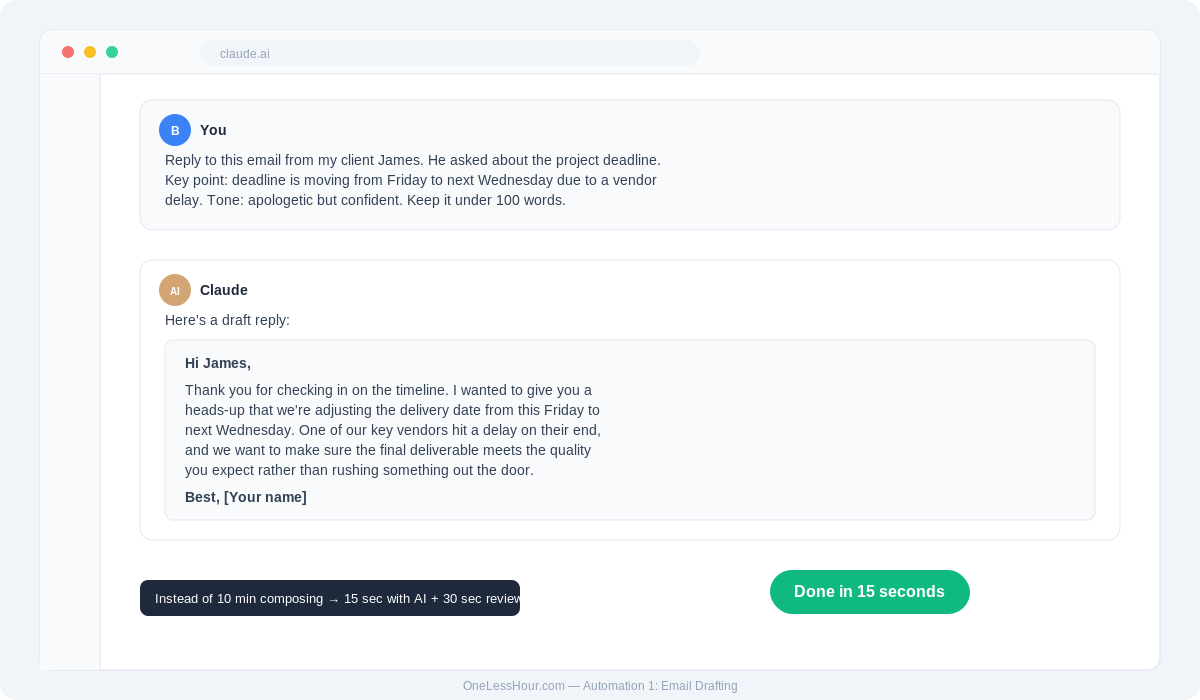This screenshot has width=1200, height=700.
Task: Click the 'You' sender name
Action: (213, 130)
